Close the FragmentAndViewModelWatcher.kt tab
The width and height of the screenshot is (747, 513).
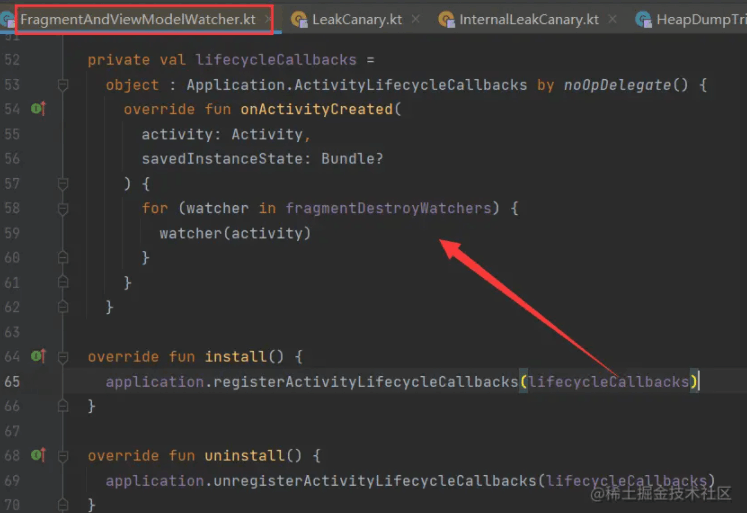pyautogui.click(x=269, y=19)
